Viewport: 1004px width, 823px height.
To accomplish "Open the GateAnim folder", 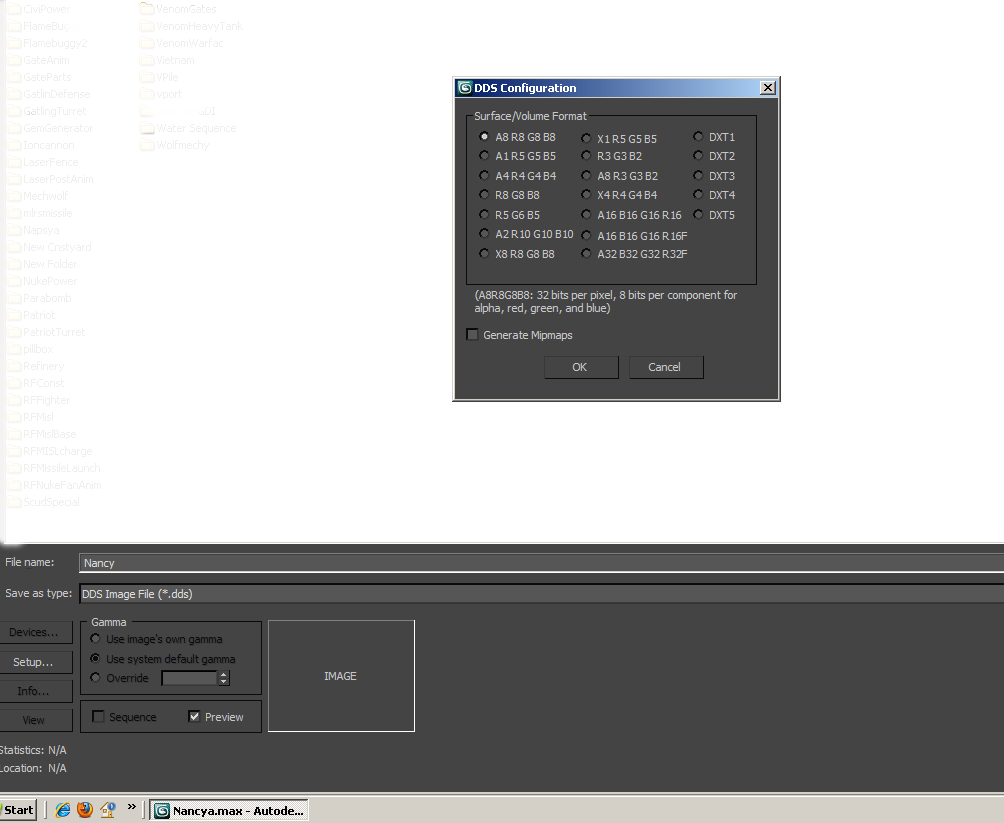I will tap(38, 60).
